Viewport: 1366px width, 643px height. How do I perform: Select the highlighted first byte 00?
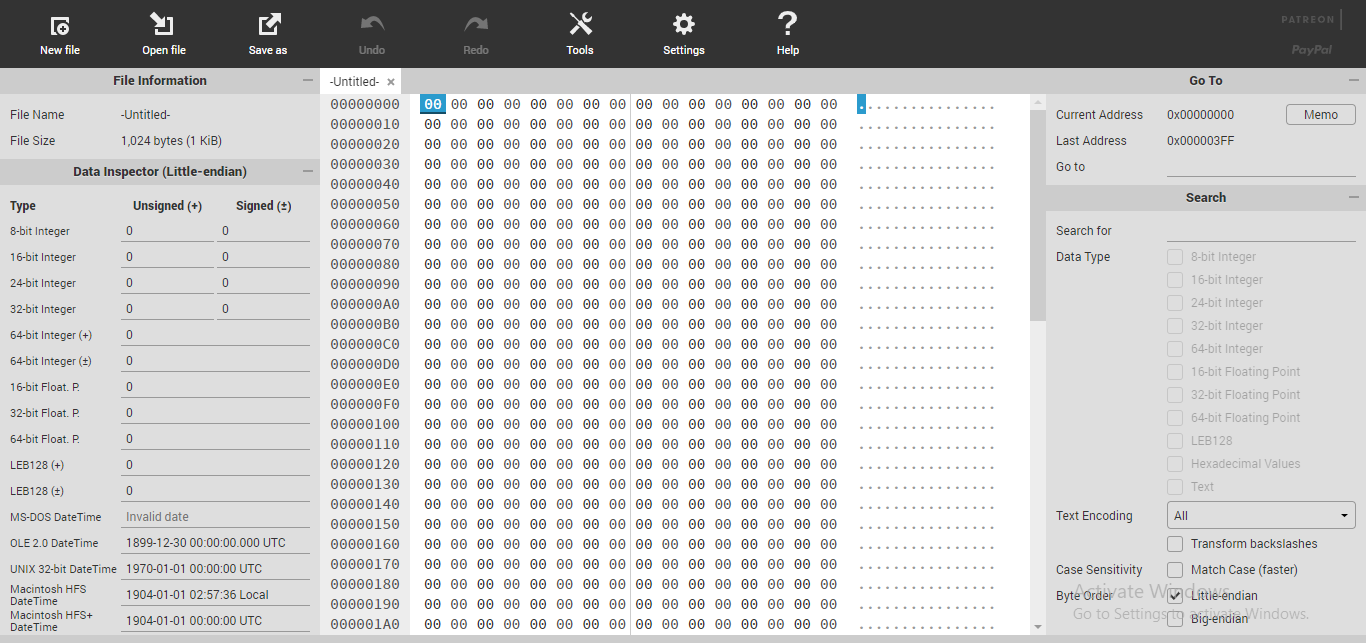tap(432, 104)
